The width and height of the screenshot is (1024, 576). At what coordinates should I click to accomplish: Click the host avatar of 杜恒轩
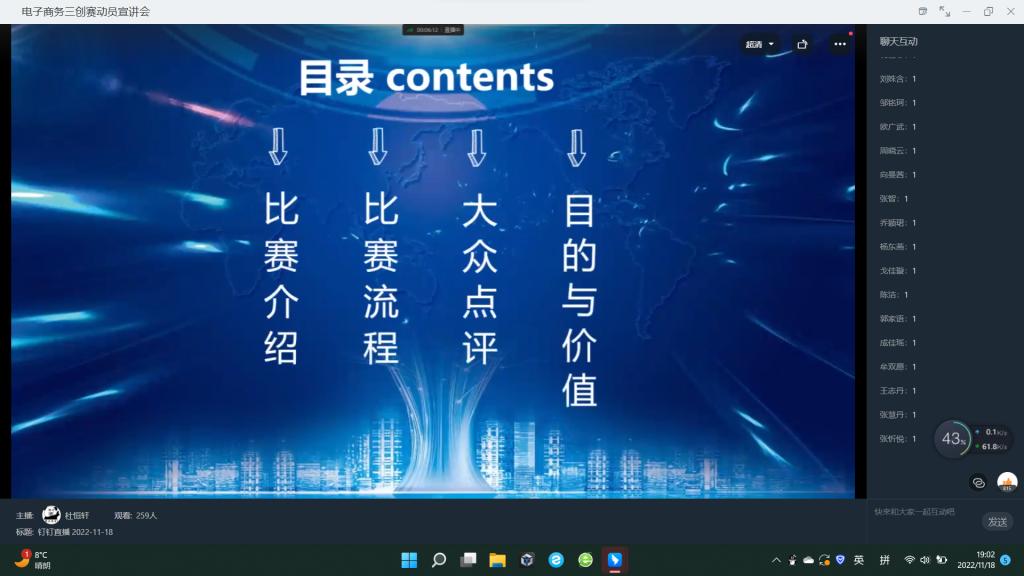click(x=51, y=515)
